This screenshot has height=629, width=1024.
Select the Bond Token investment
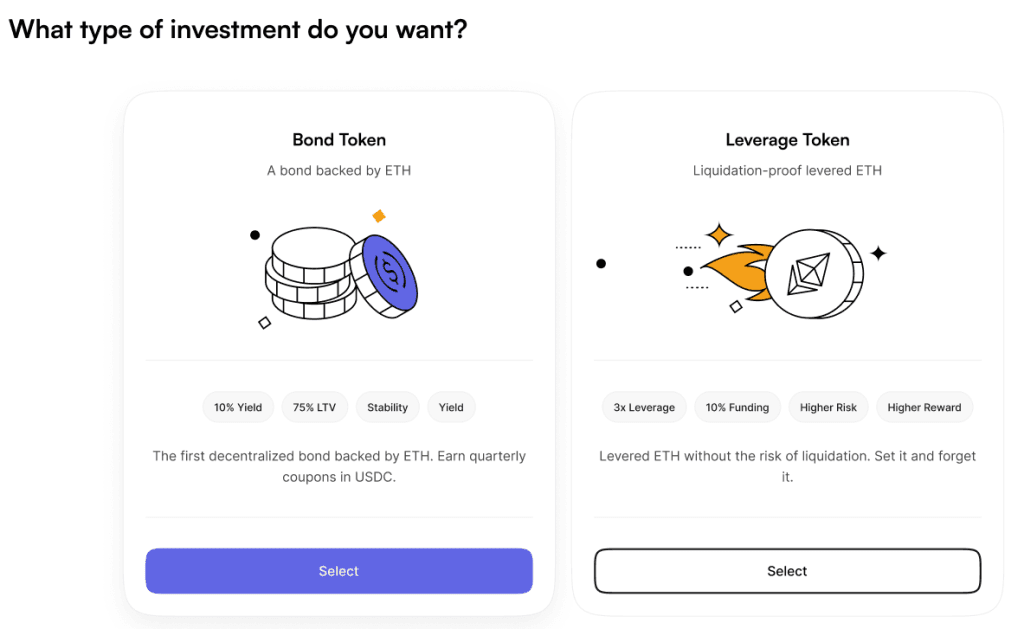pos(339,571)
